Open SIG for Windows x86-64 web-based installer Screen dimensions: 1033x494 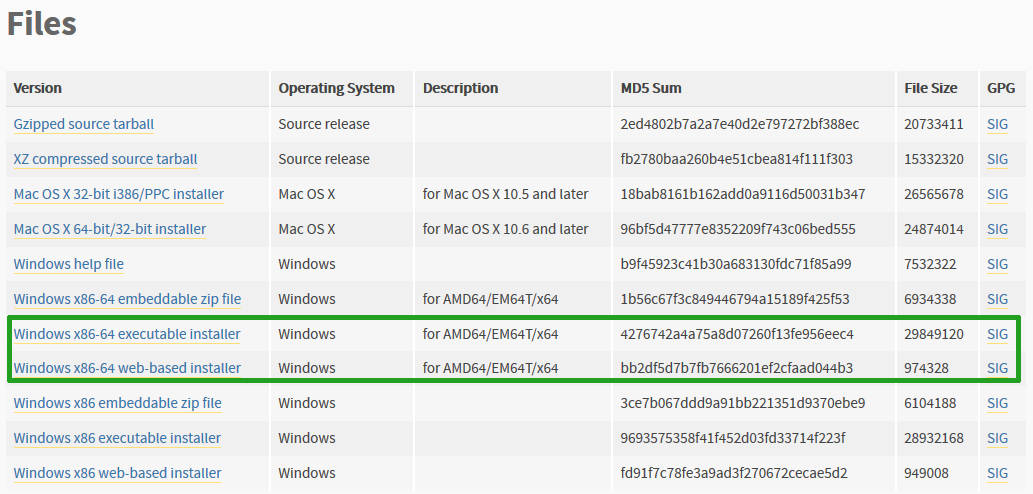[997, 368]
